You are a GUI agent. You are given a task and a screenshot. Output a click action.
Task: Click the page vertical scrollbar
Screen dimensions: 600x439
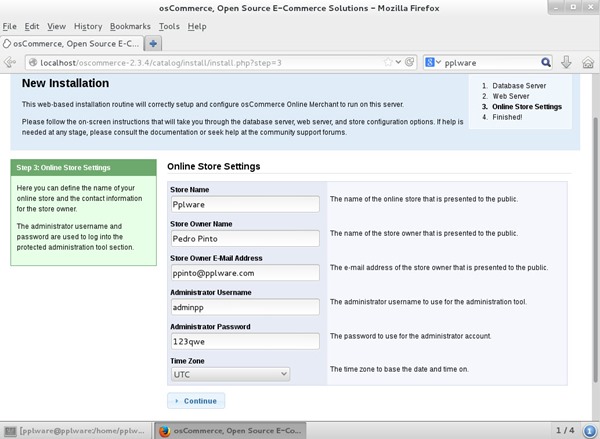(x=596, y=249)
